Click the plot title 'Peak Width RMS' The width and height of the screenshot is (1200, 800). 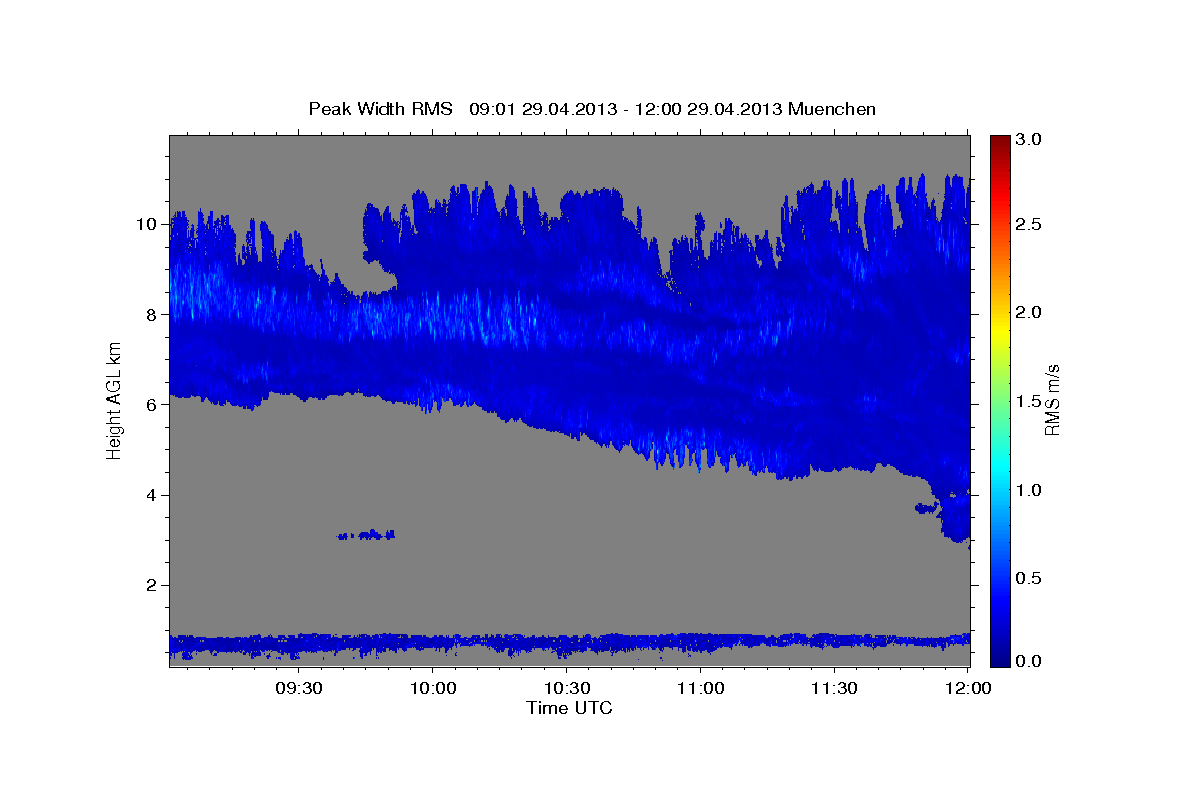pos(380,109)
